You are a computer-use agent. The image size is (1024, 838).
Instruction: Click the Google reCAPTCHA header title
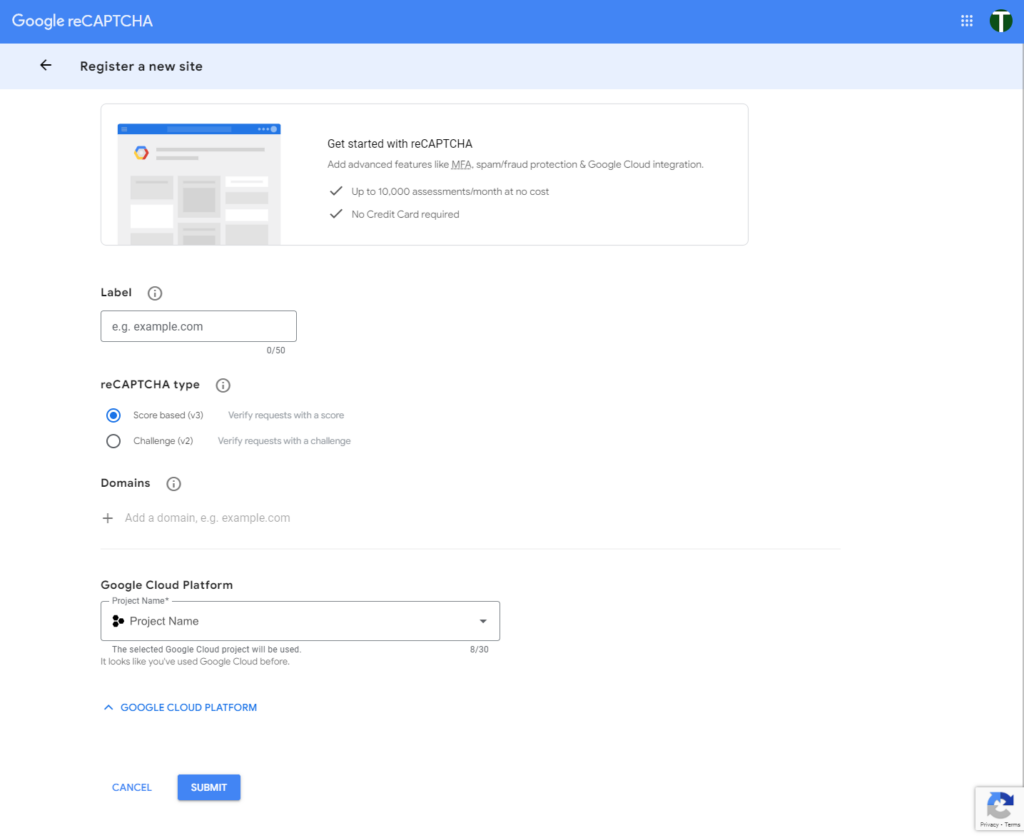click(x=82, y=21)
